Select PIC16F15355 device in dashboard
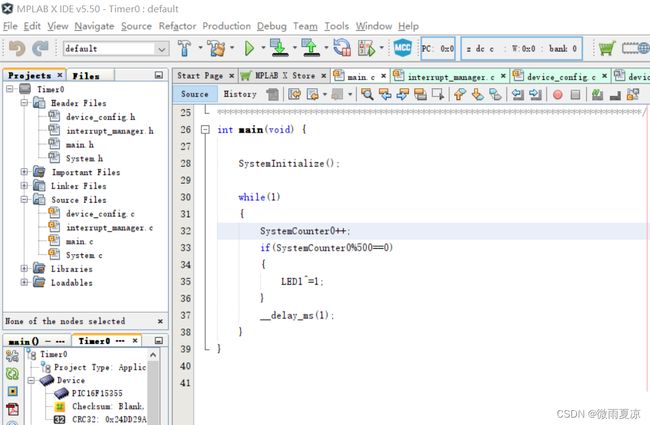 click(x=97, y=393)
